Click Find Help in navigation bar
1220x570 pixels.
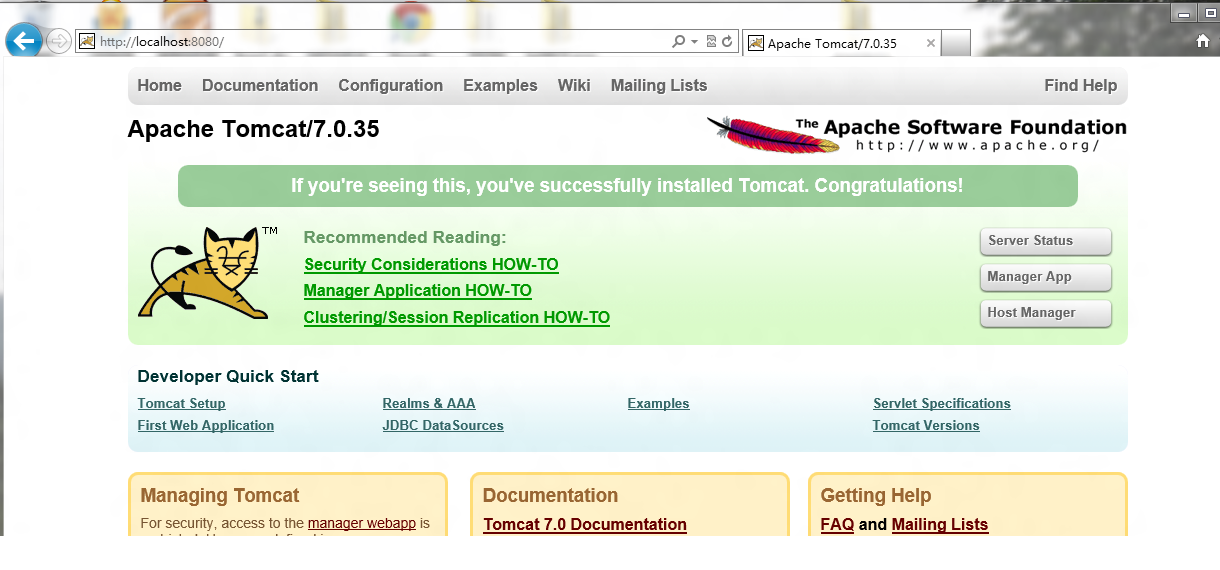(1080, 86)
